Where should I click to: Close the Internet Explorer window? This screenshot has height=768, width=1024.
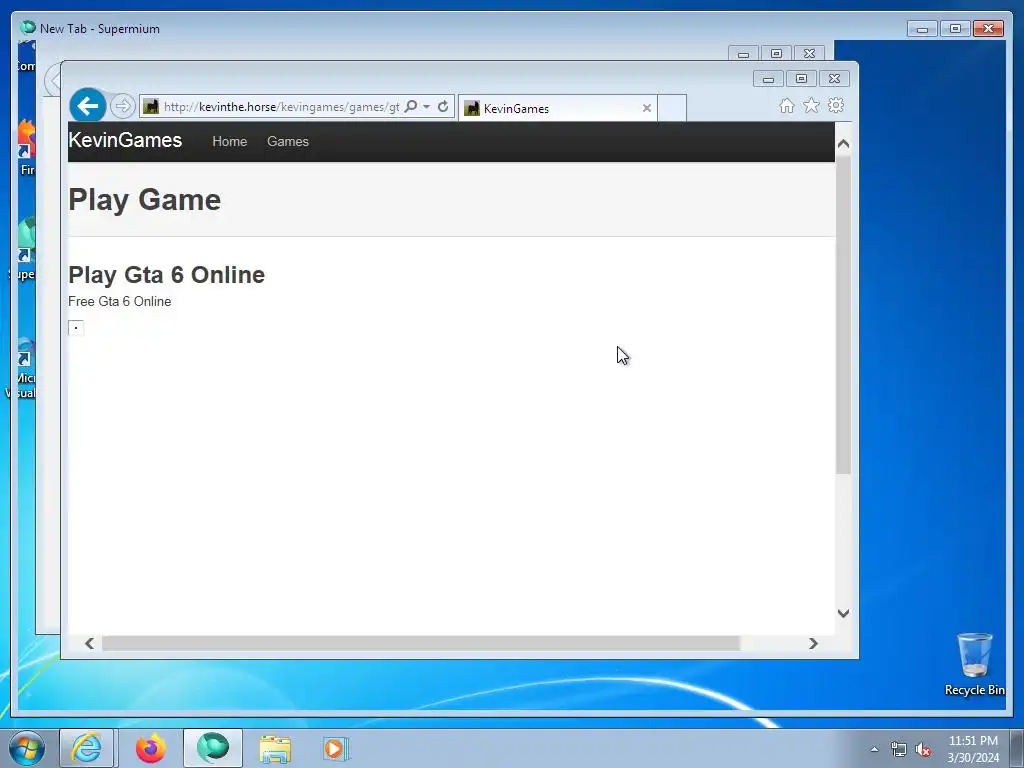point(834,79)
